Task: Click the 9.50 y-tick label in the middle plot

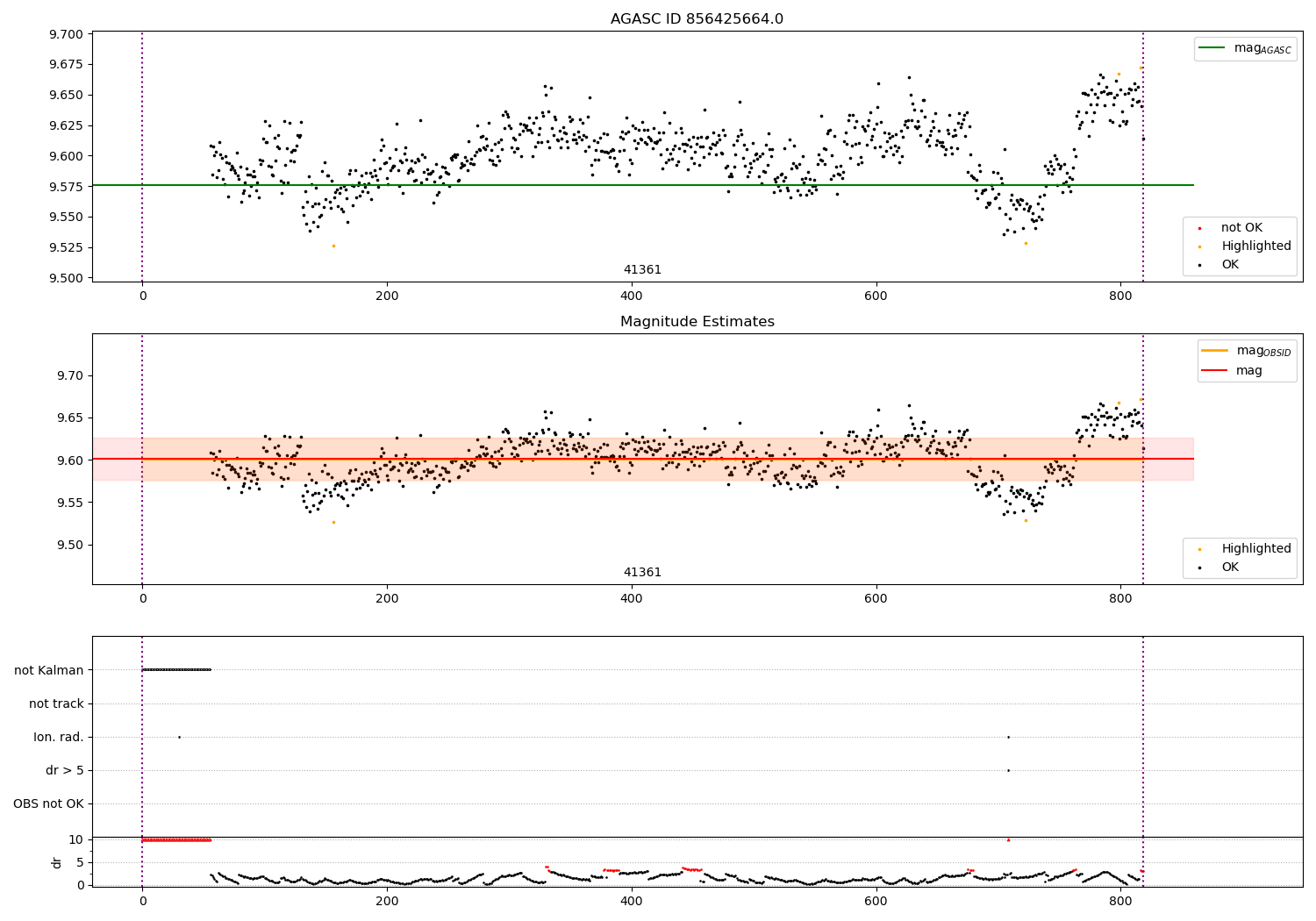Action: pyautogui.click(x=69, y=546)
